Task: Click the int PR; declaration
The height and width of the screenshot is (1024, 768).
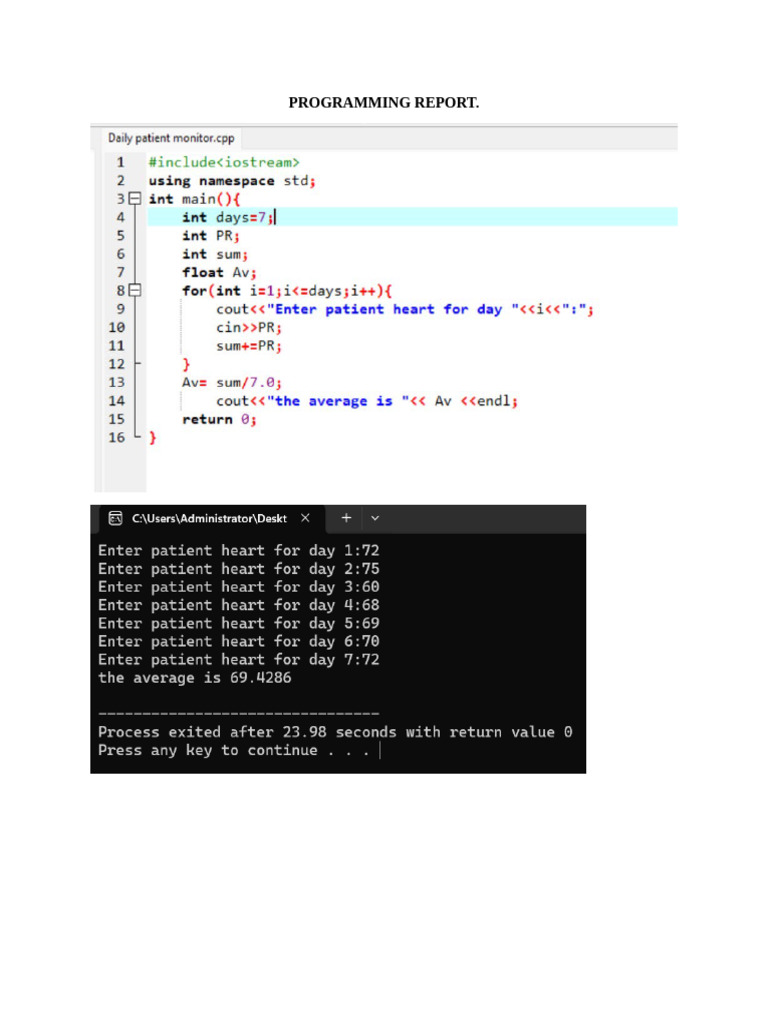Action: point(211,236)
